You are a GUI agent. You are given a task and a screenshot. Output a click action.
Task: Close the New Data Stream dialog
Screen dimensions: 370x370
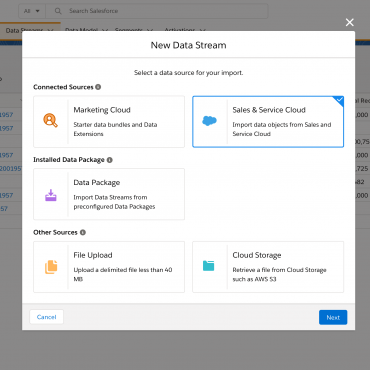350,22
